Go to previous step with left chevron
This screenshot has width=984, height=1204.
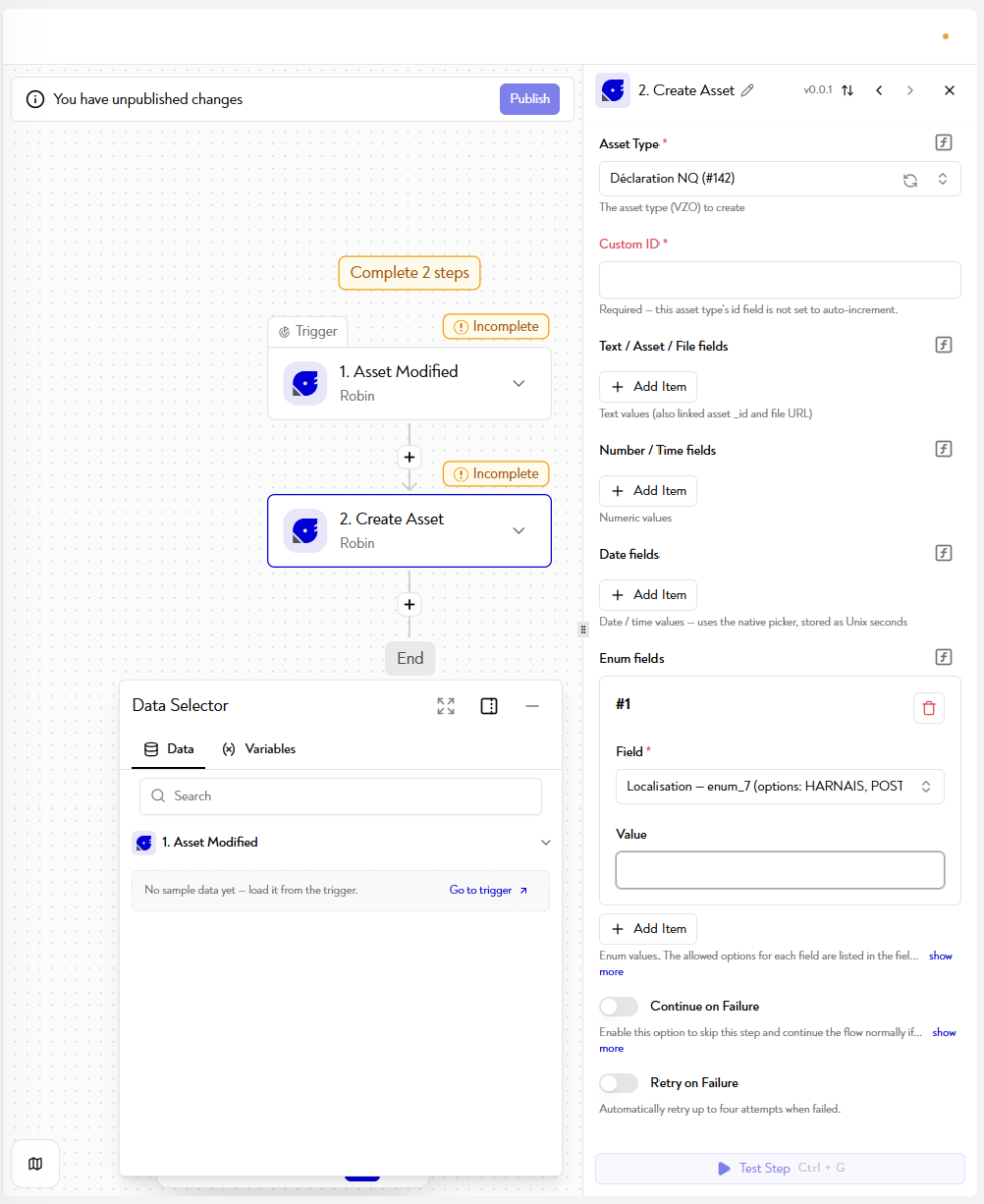[879, 90]
